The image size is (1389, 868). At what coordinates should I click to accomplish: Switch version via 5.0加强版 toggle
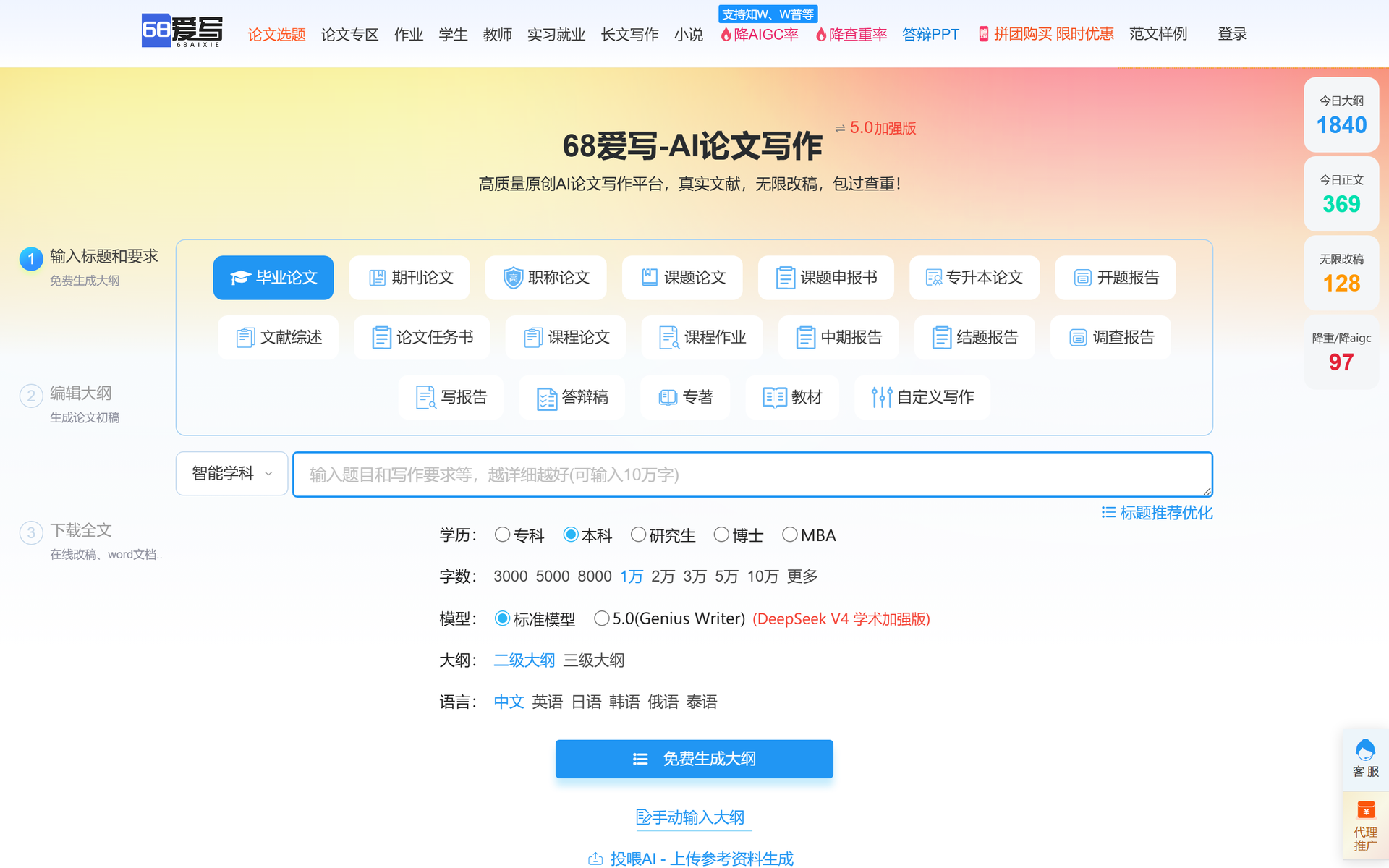[x=875, y=128]
